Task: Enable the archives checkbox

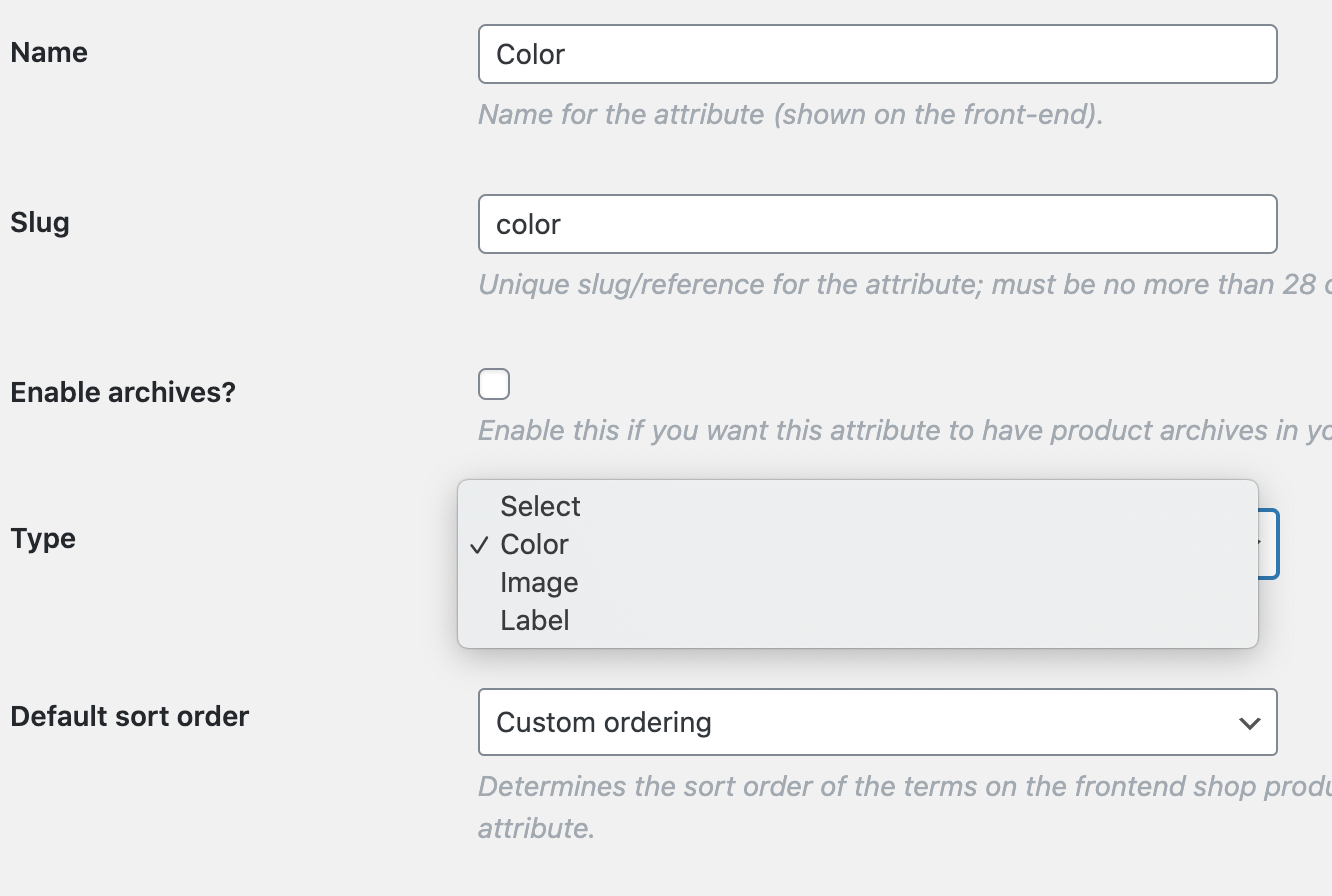Action: pos(494,384)
